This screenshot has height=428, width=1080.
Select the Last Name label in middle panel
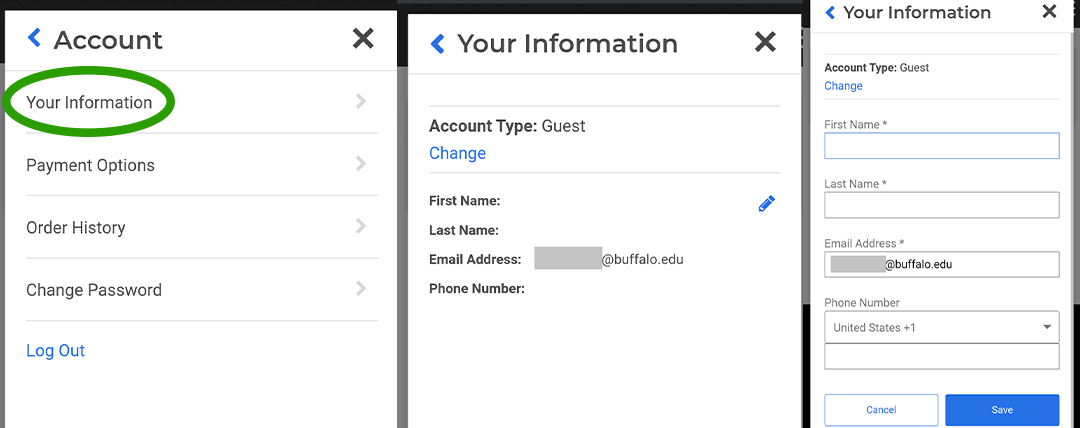point(464,231)
